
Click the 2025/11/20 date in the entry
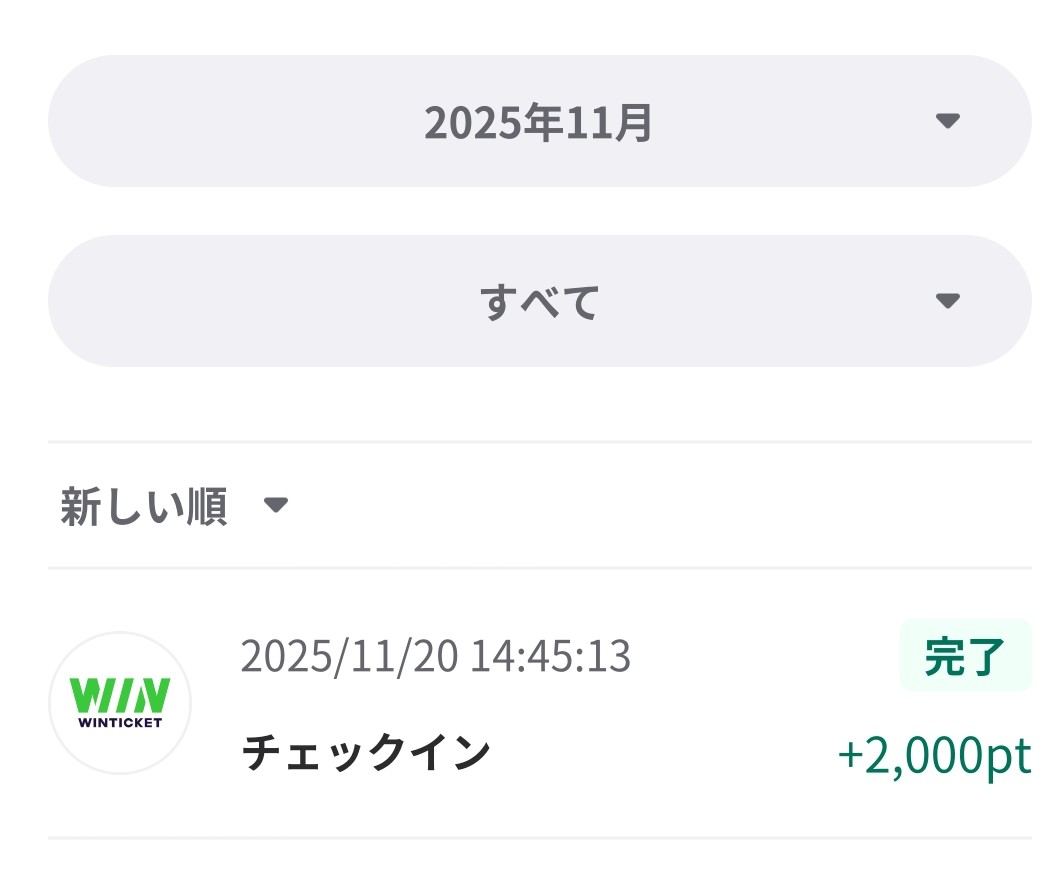(349, 657)
